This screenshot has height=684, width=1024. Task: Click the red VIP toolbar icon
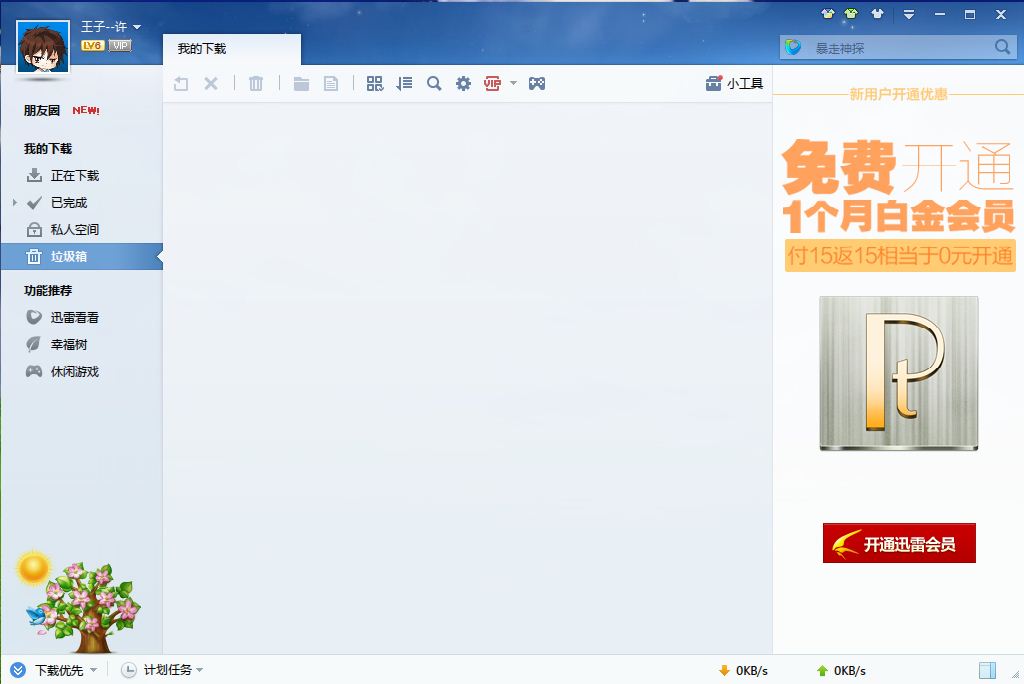tap(492, 84)
